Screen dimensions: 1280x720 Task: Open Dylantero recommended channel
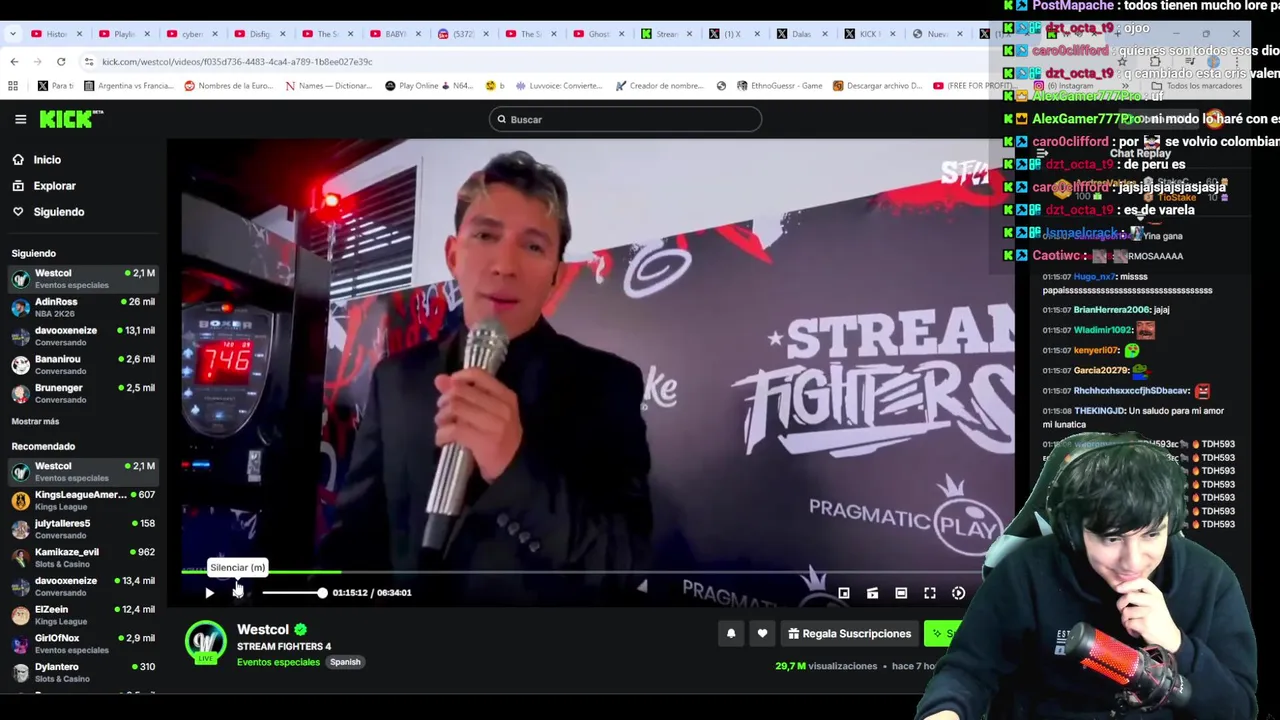pos(83,672)
